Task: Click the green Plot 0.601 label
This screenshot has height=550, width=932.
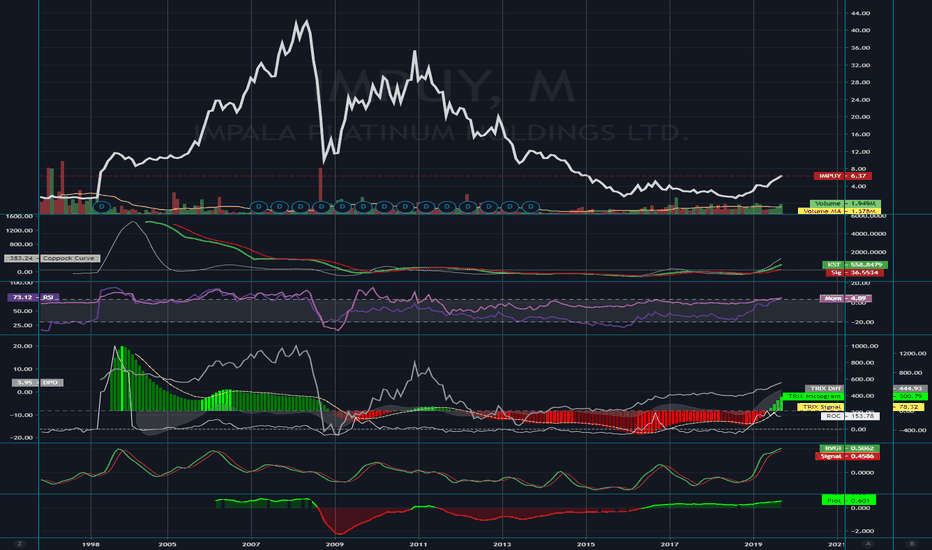Action: [849, 501]
